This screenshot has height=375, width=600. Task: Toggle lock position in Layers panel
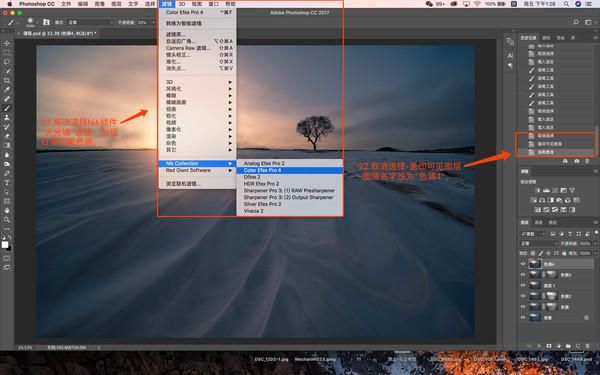point(548,253)
